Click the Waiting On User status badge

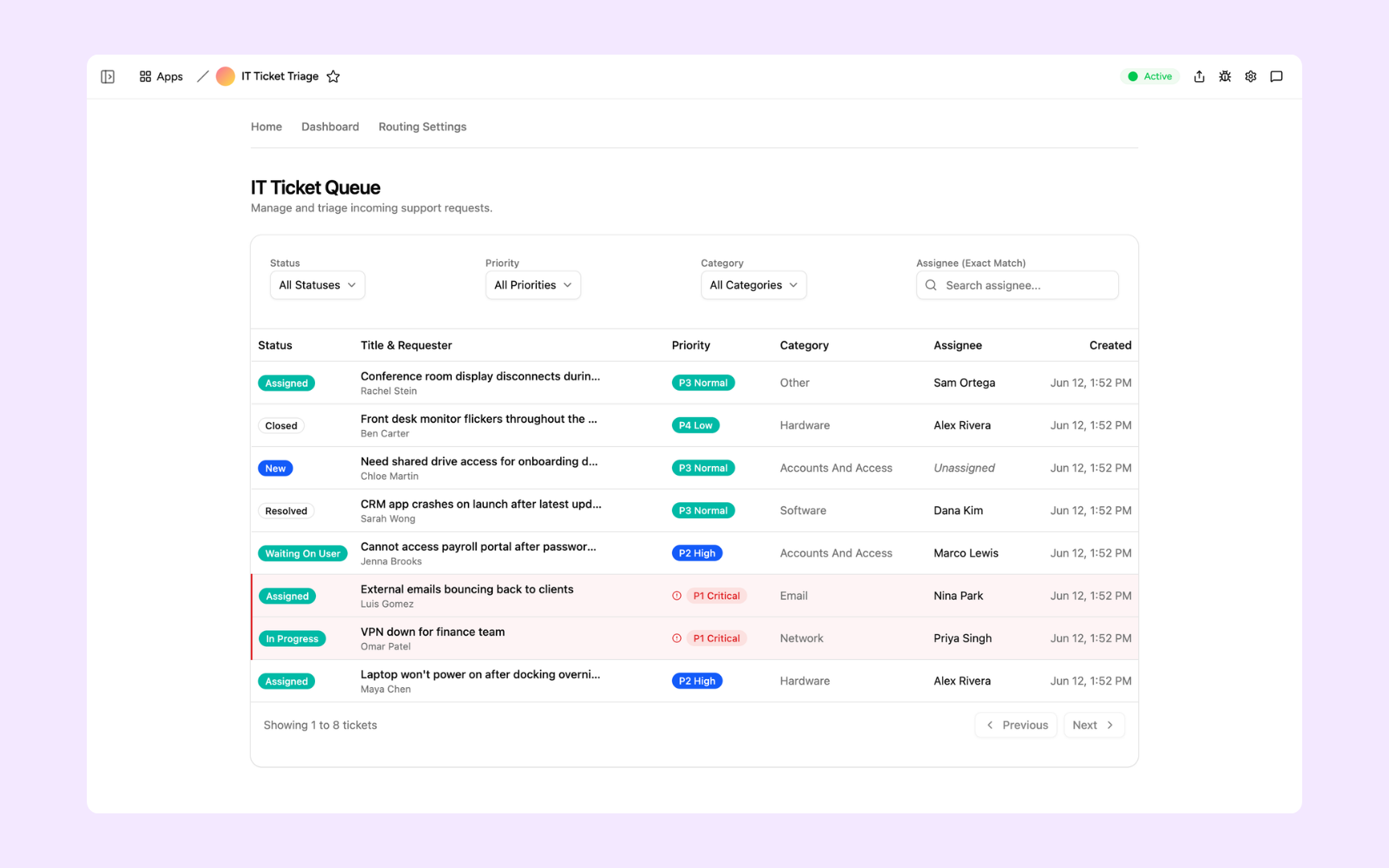302,554
